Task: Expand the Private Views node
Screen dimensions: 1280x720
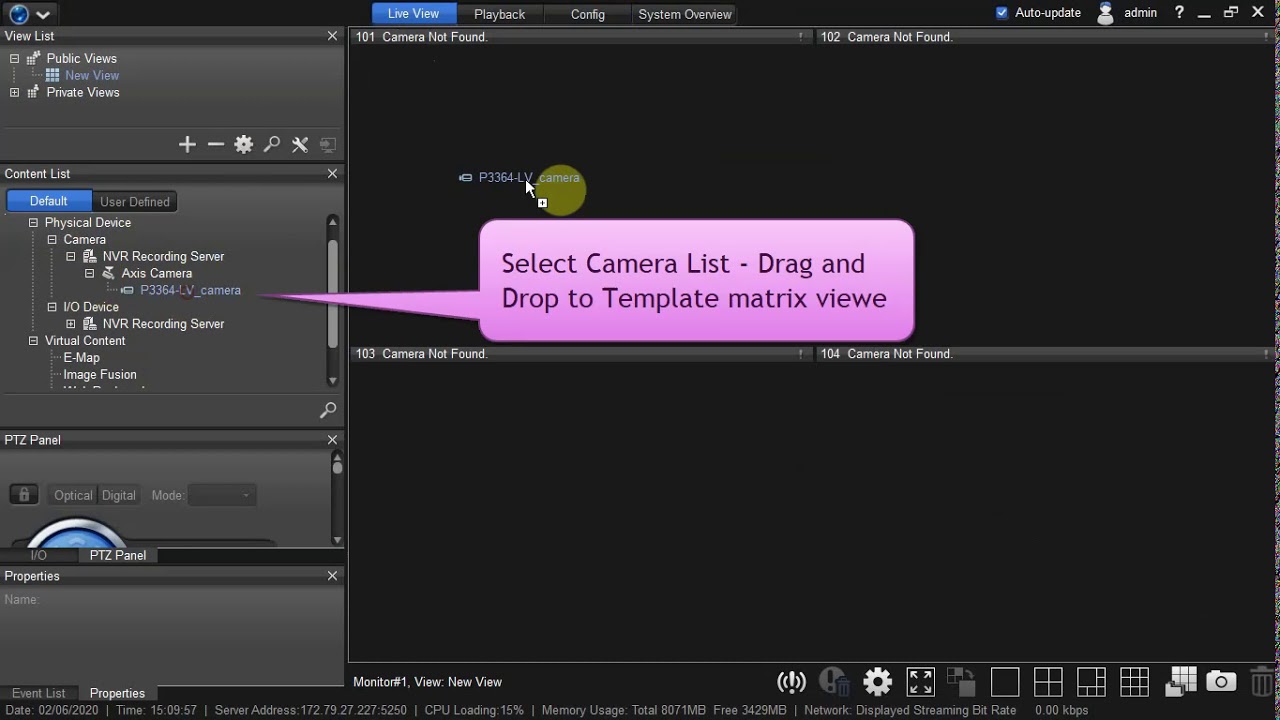Action: 14,92
